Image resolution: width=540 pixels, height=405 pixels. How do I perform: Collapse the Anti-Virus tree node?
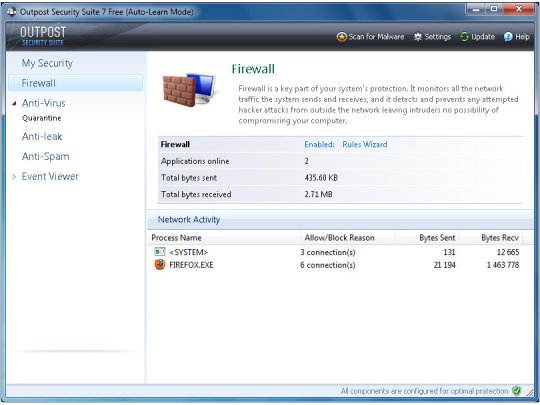[x=14, y=103]
